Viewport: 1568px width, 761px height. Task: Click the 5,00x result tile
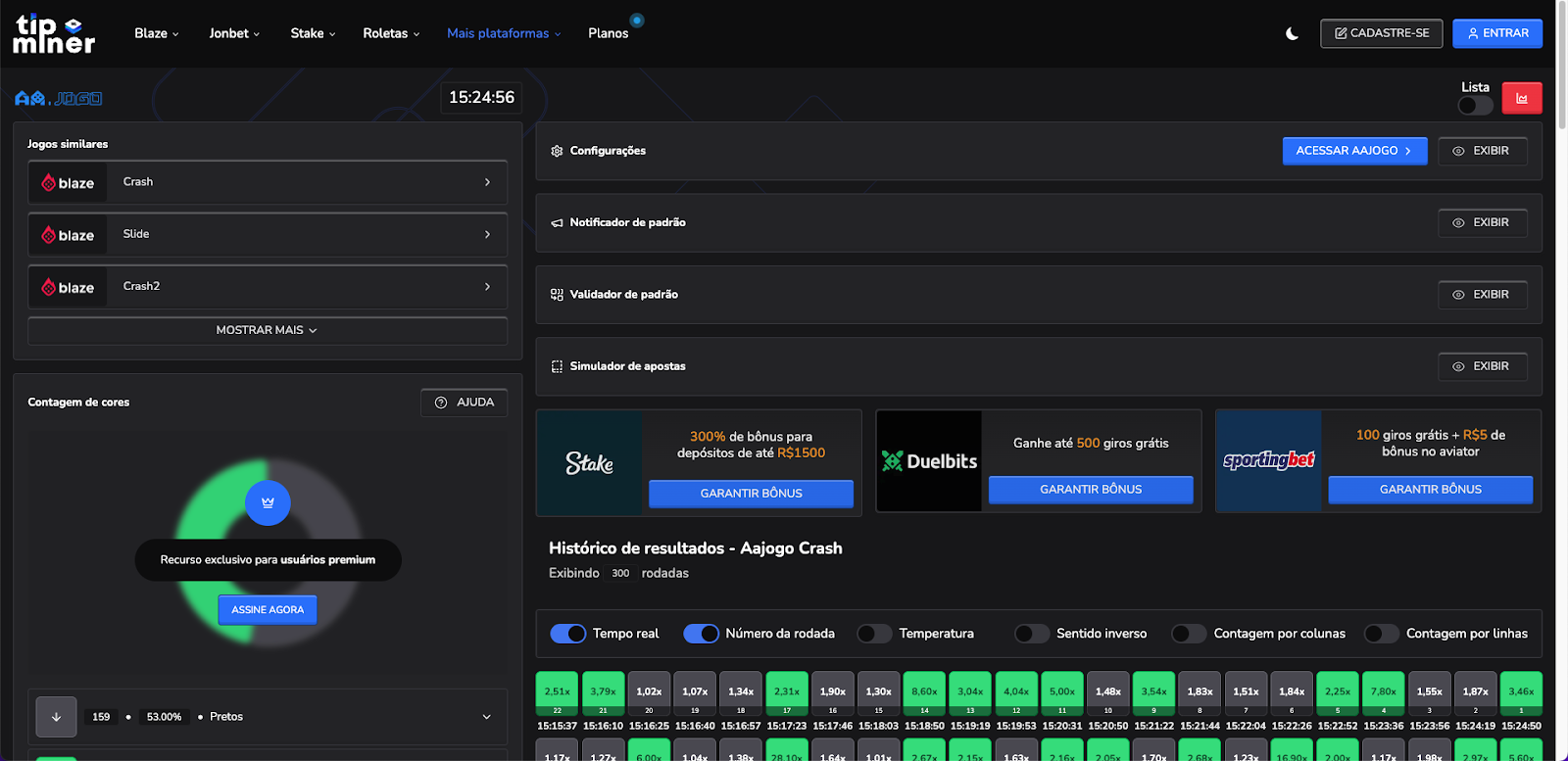point(1062,694)
